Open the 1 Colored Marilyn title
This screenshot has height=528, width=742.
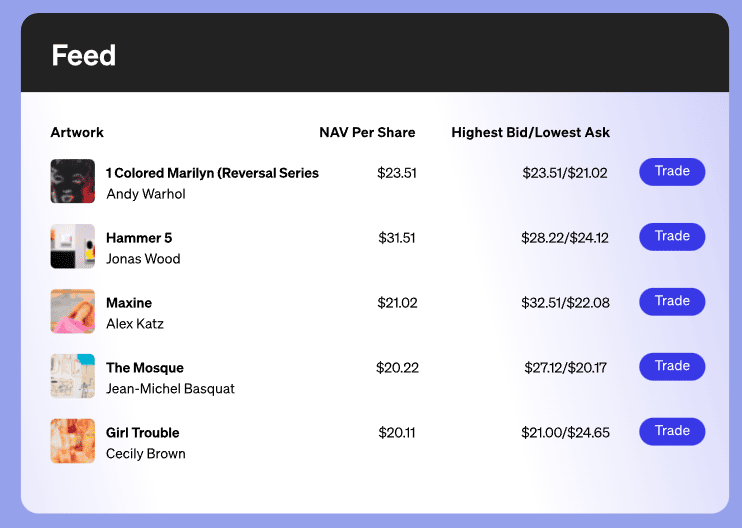click(212, 173)
